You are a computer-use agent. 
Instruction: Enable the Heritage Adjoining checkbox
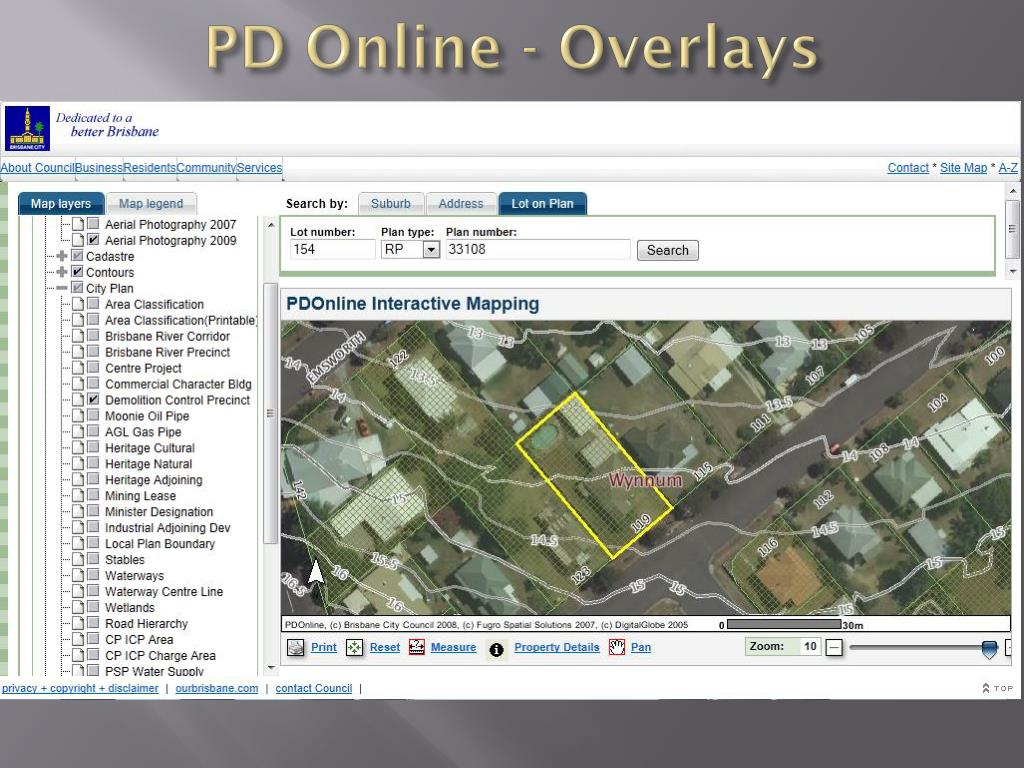coord(93,479)
